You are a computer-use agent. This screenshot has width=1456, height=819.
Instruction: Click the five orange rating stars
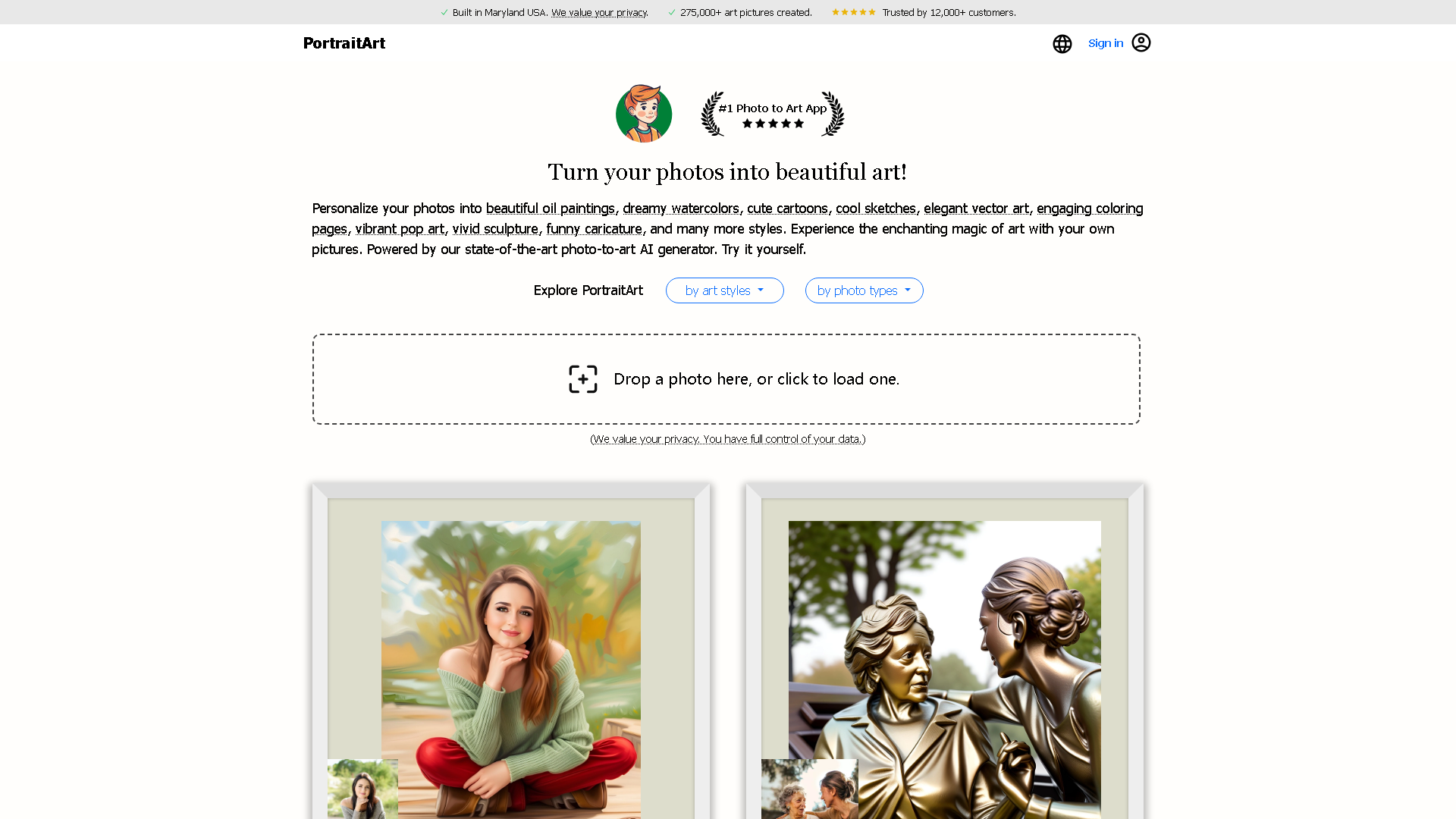853,12
